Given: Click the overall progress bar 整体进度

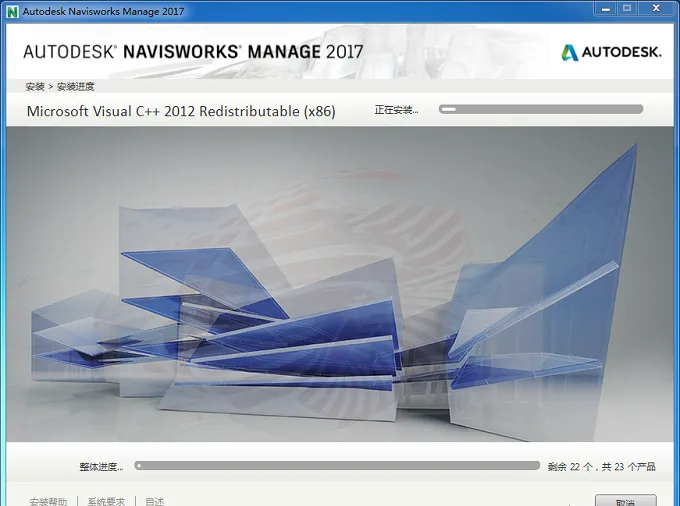Looking at the screenshot, I should 337,466.
